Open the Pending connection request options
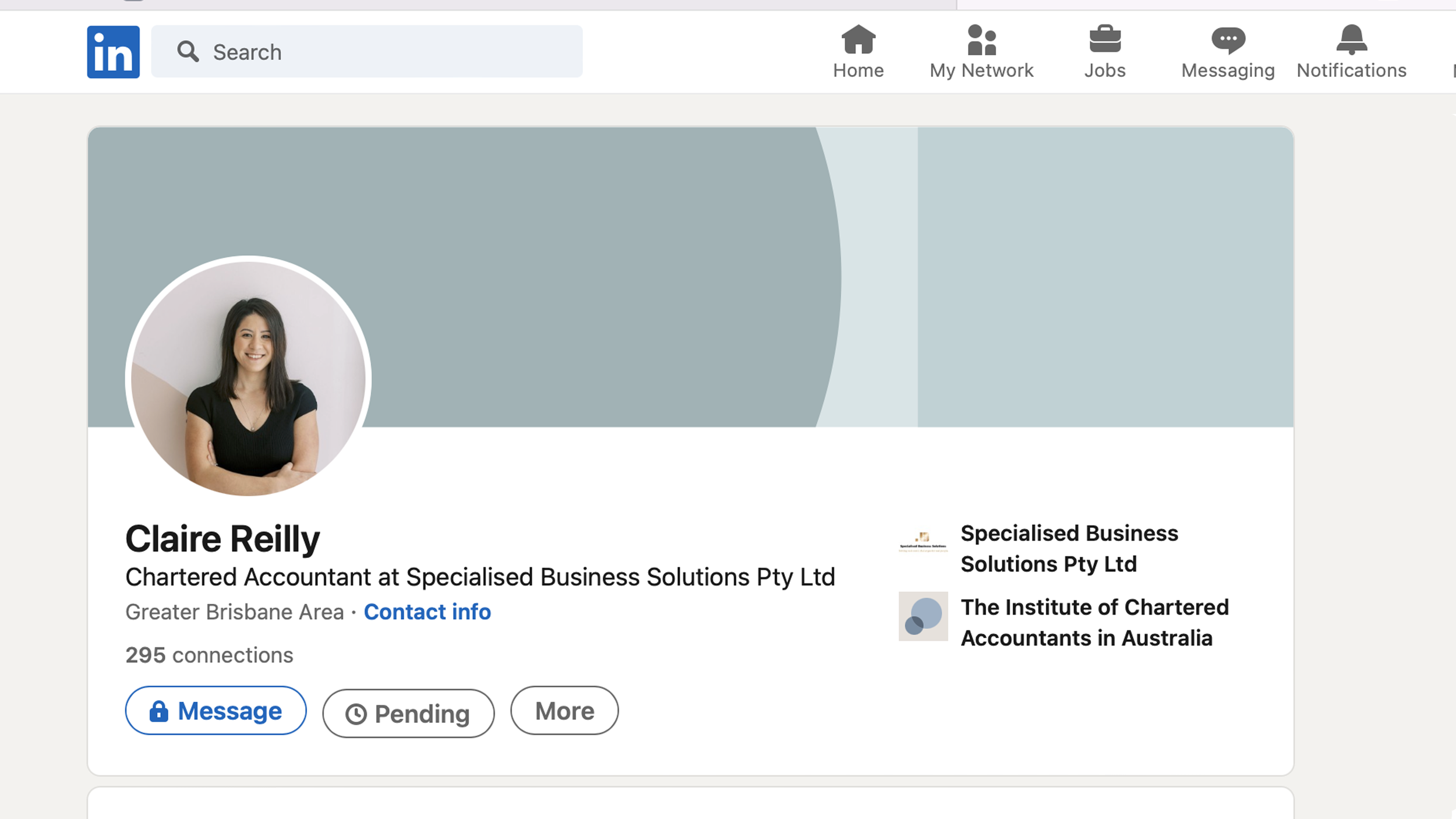The image size is (1456, 819). click(x=408, y=713)
